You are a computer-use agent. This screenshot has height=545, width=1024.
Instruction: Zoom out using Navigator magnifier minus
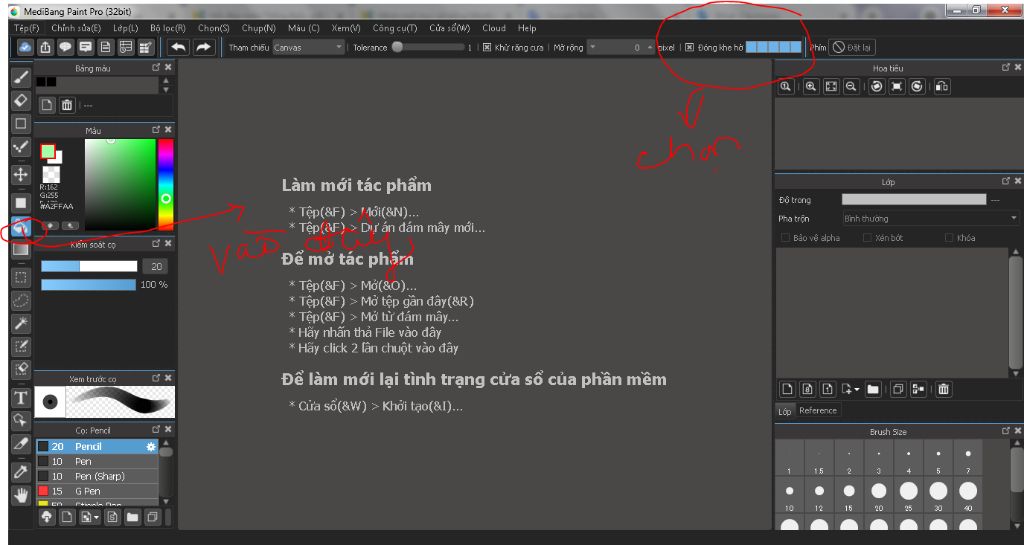tap(851, 86)
